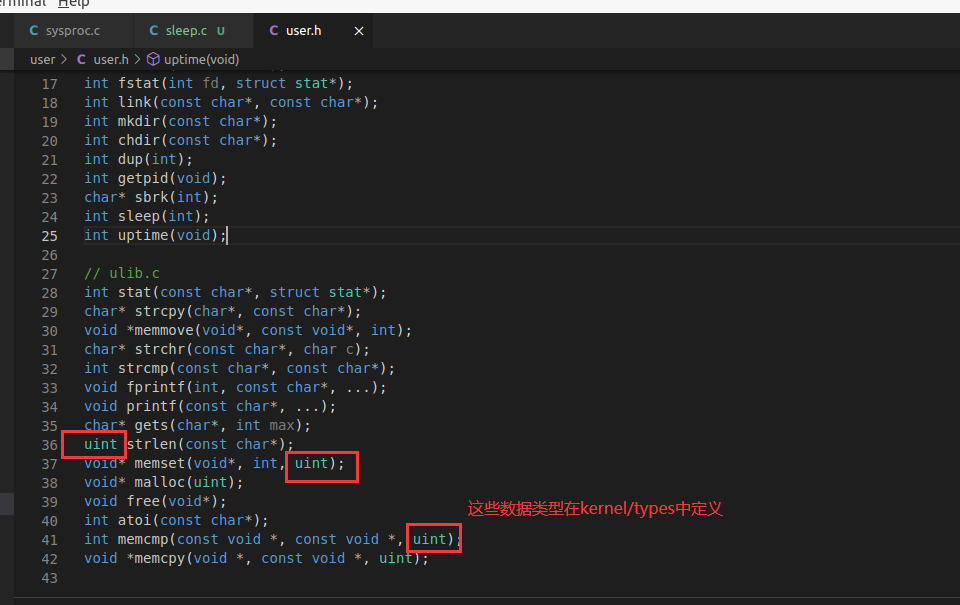960x605 pixels.
Task: Close the user.h tab
Action: point(359,31)
